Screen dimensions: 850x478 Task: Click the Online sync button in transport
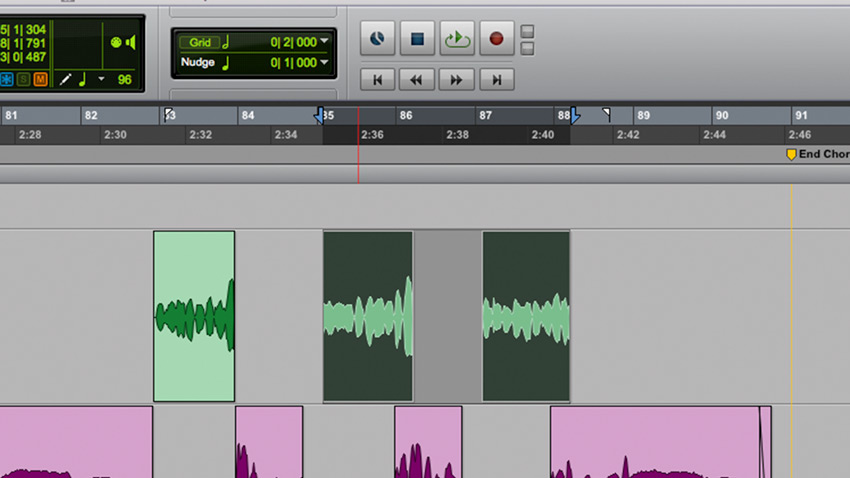point(377,38)
